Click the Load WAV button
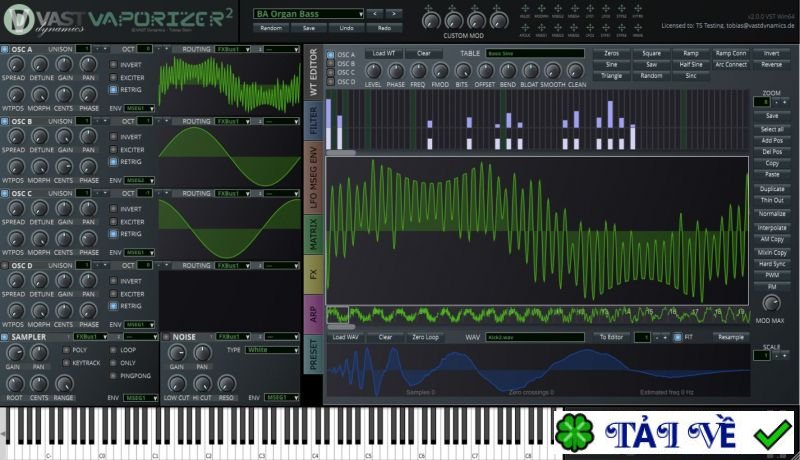Viewport: 800px width, 460px height. [345, 337]
